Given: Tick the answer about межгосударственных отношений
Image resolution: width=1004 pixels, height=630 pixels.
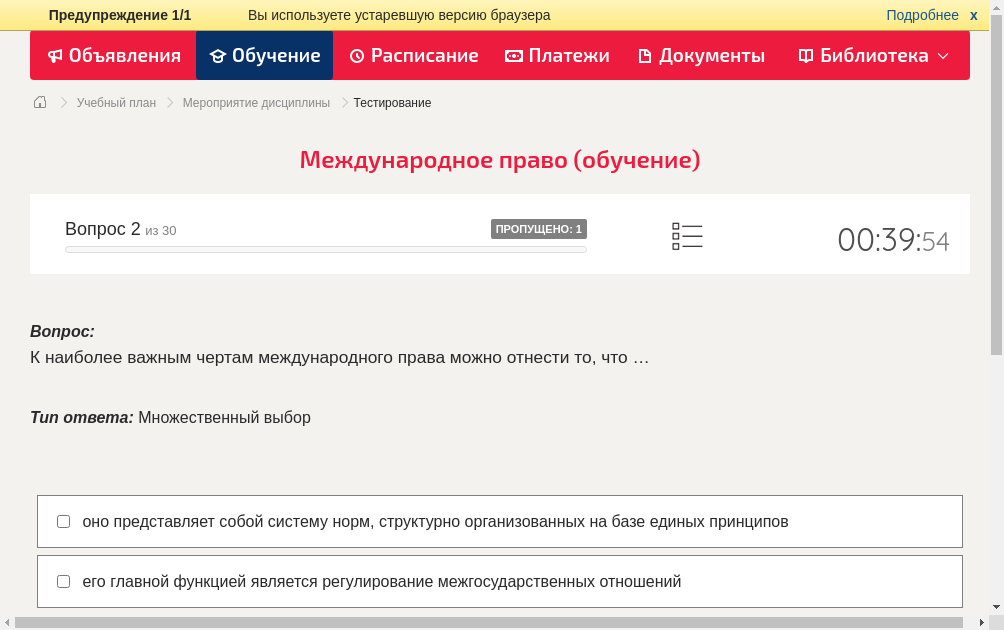Looking at the screenshot, I should tap(63, 580).
